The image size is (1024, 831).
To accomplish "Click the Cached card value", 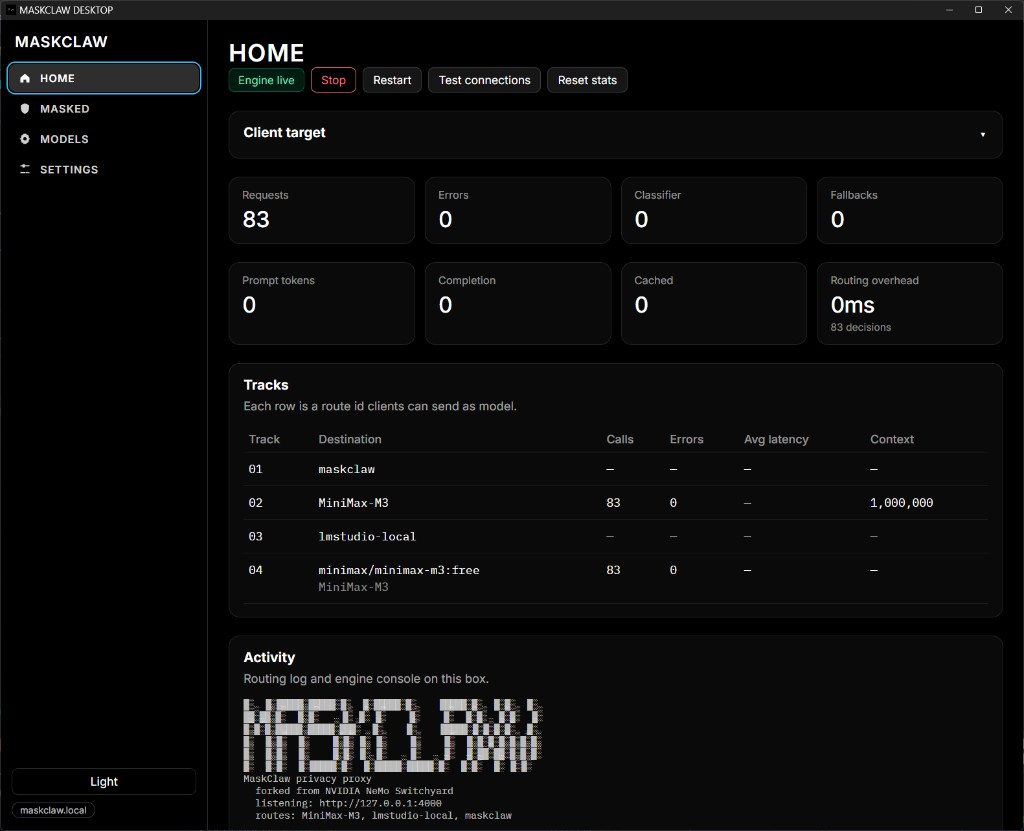I will coord(641,305).
